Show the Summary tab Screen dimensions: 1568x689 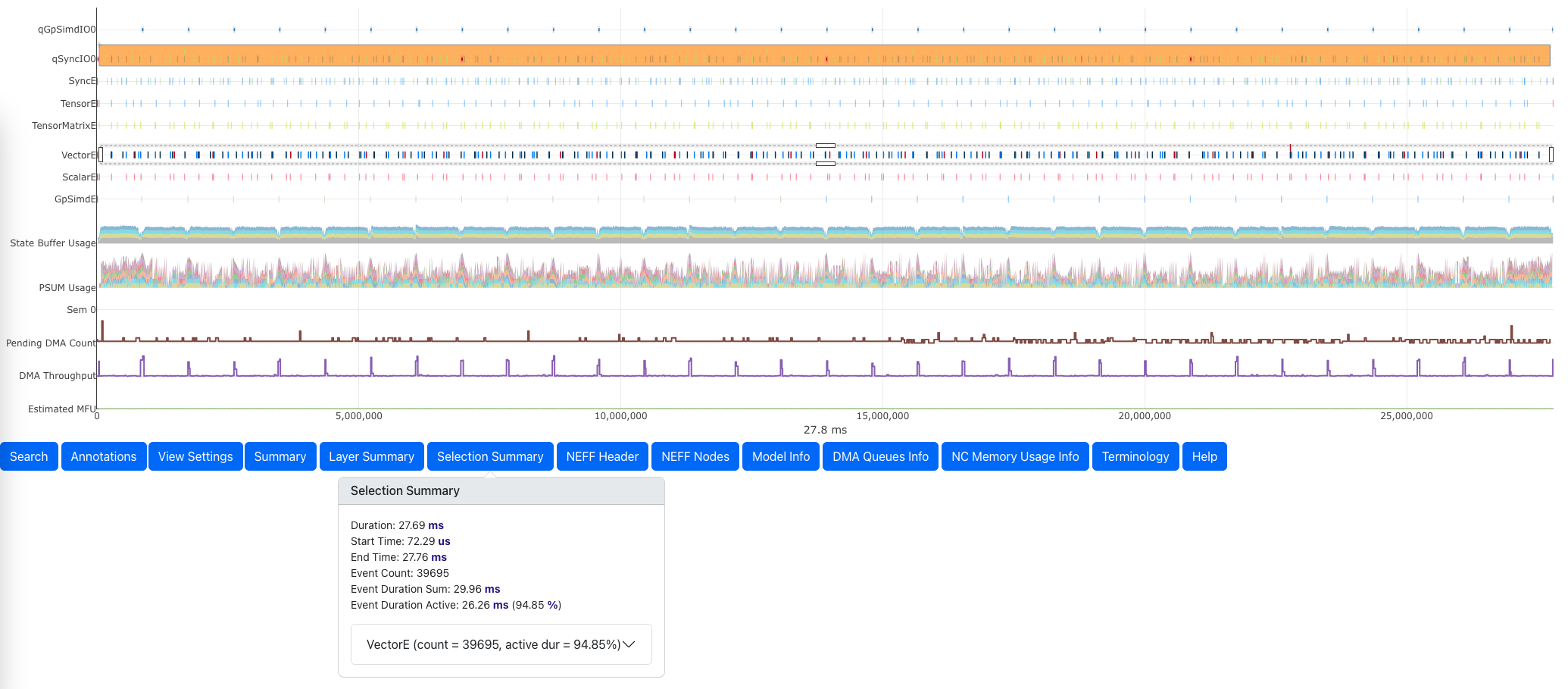click(x=280, y=456)
